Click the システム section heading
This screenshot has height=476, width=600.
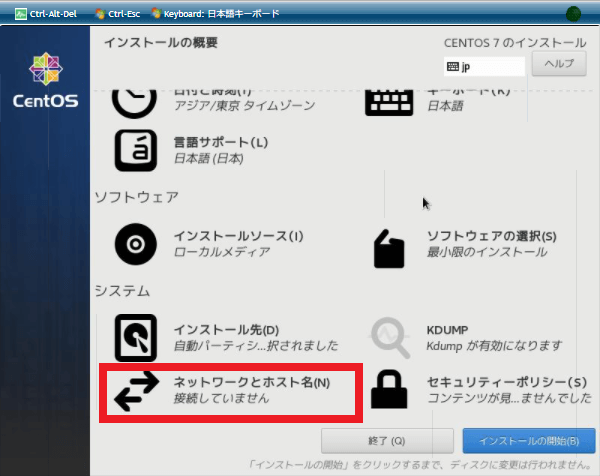pyautogui.click(x=122, y=291)
